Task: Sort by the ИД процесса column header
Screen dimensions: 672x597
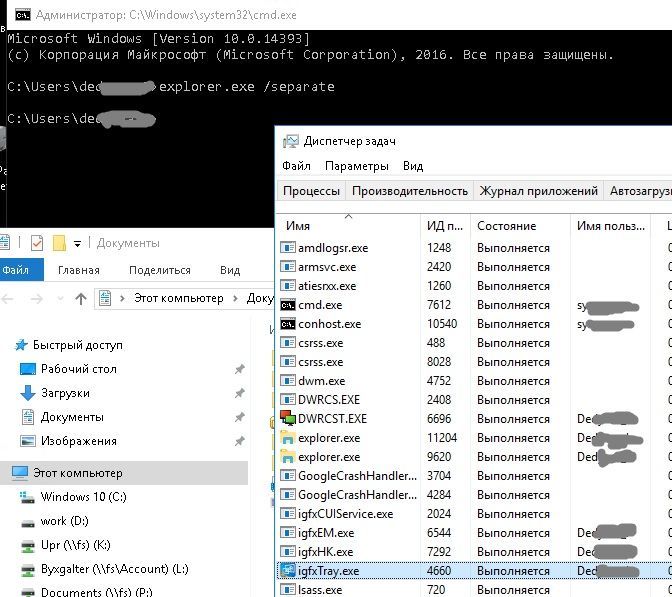Action: pyautogui.click(x=445, y=226)
